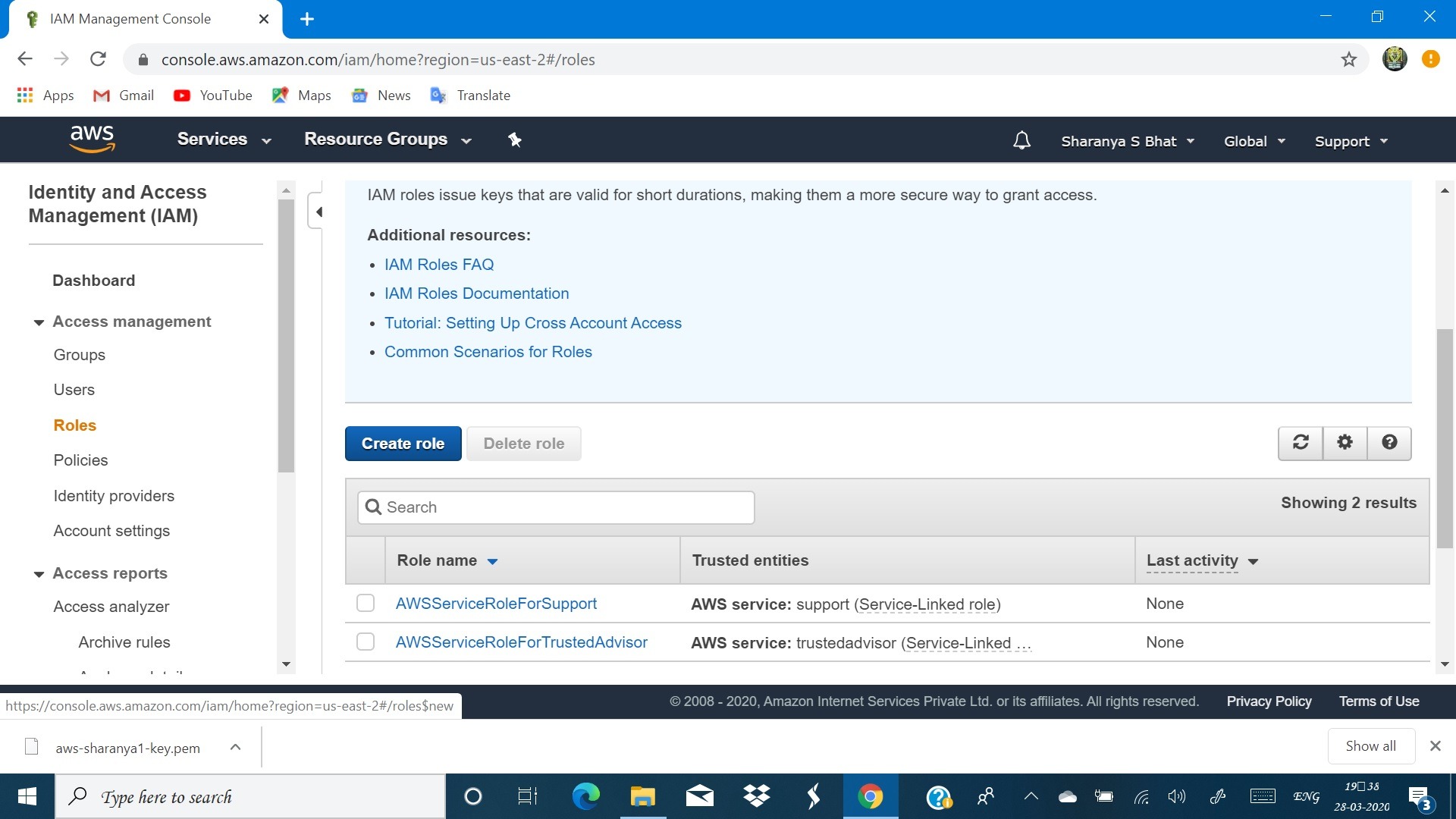Open Windows Start menu

coord(27,796)
